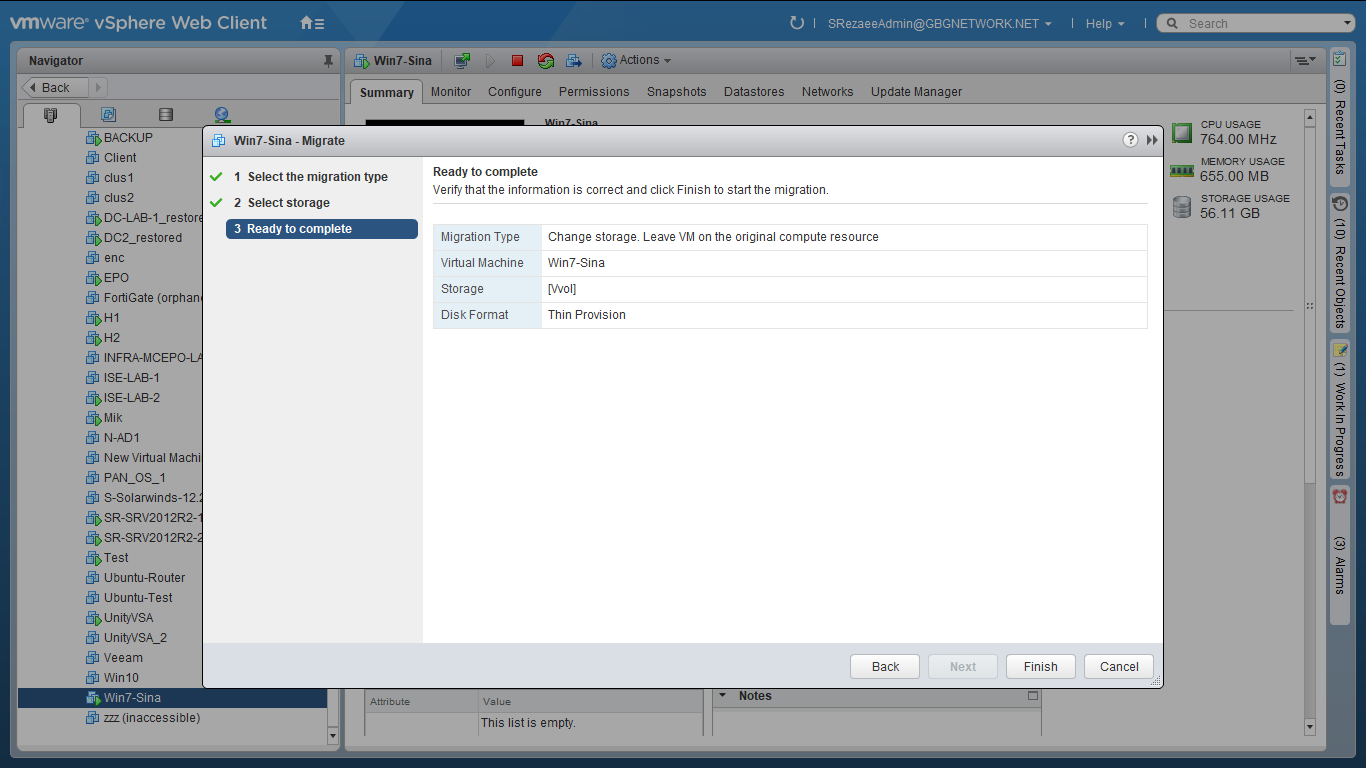Pin the Navigator panel
Viewport: 1366px width, 768px height.
coord(328,61)
